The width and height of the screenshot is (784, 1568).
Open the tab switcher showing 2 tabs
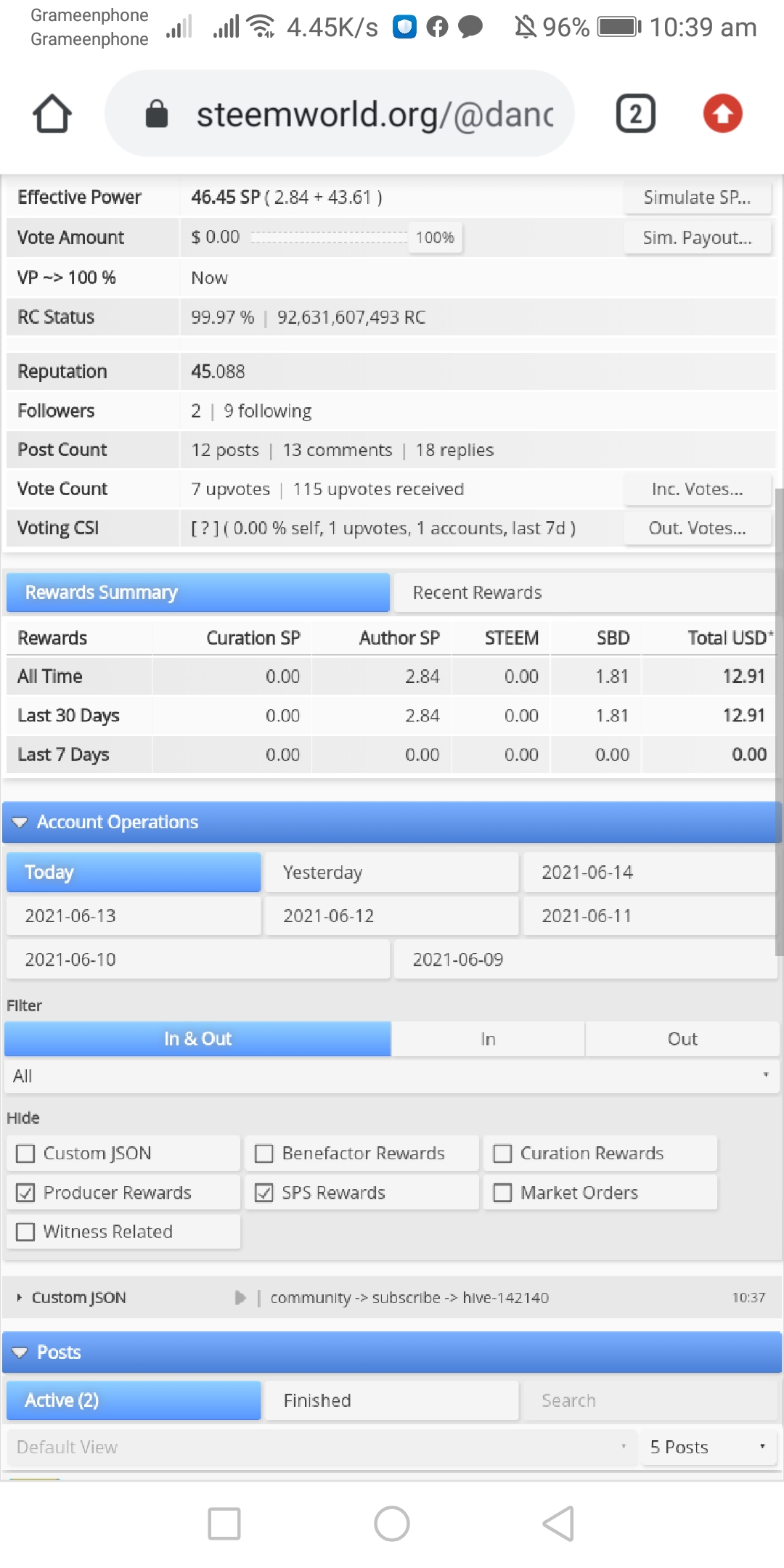coord(635,113)
